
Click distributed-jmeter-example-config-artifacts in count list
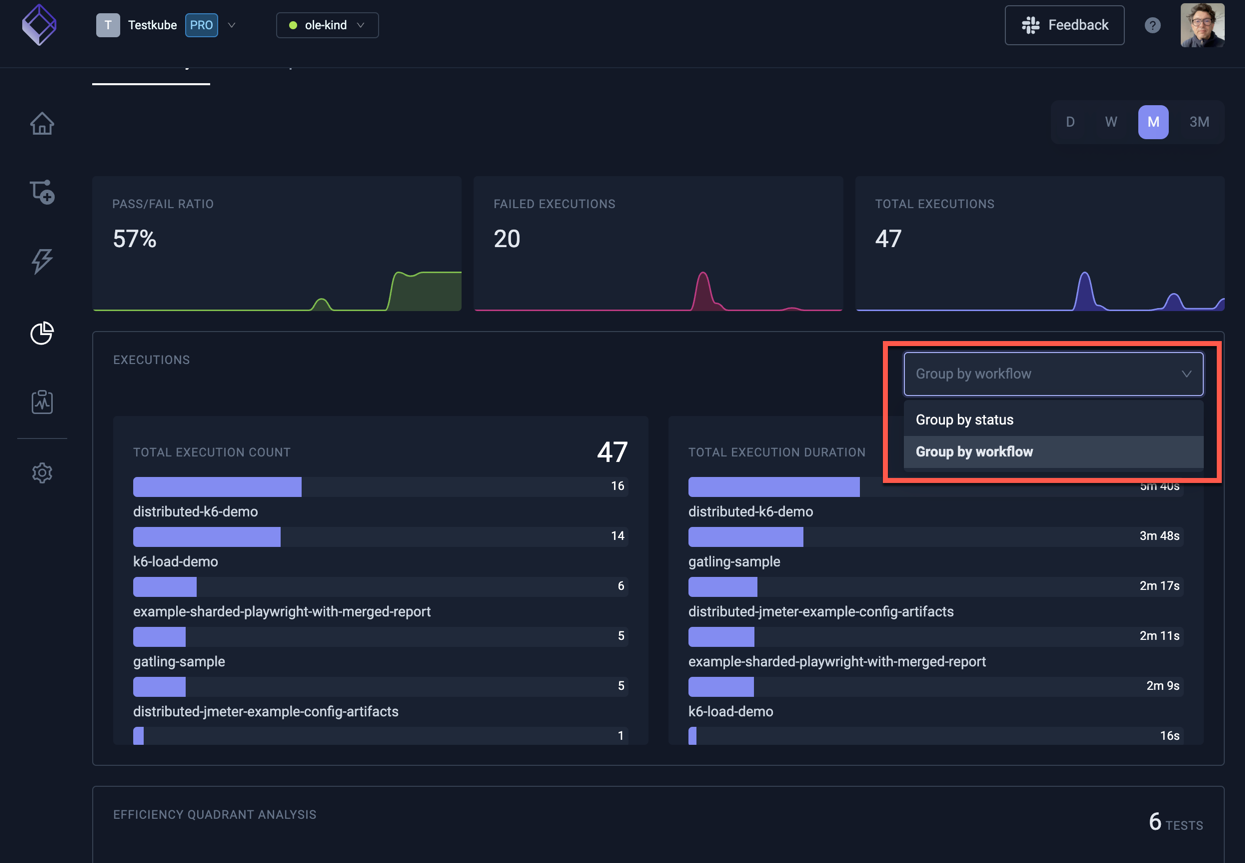(x=266, y=711)
